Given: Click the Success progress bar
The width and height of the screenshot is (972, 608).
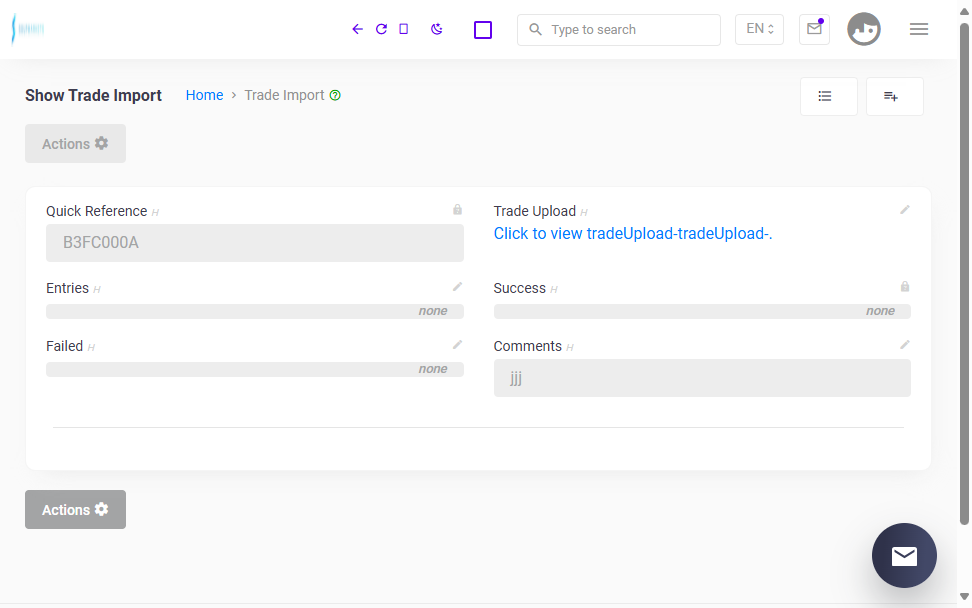Looking at the screenshot, I should (702, 311).
